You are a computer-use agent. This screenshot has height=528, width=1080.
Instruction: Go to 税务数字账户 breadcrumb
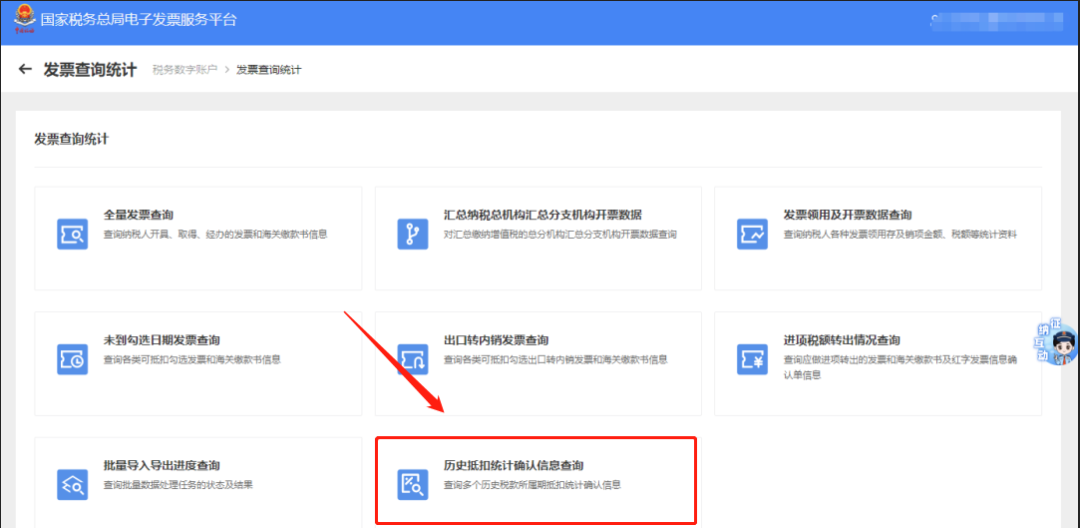[x=184, y=70]
